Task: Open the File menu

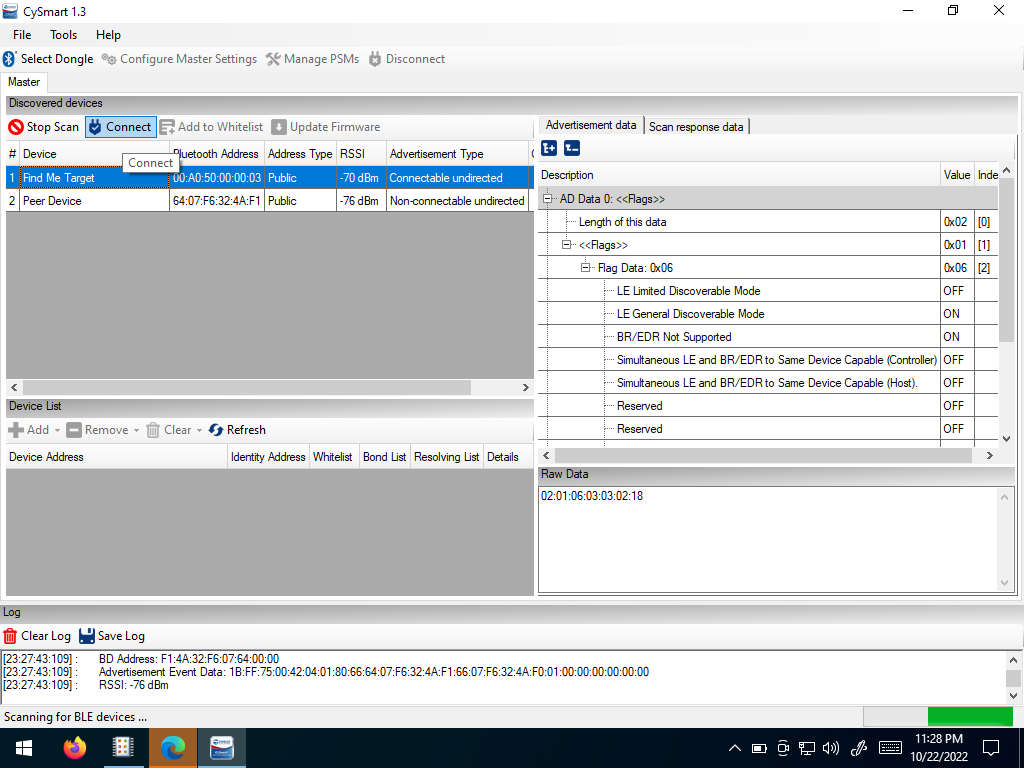Action: (22, 35)
